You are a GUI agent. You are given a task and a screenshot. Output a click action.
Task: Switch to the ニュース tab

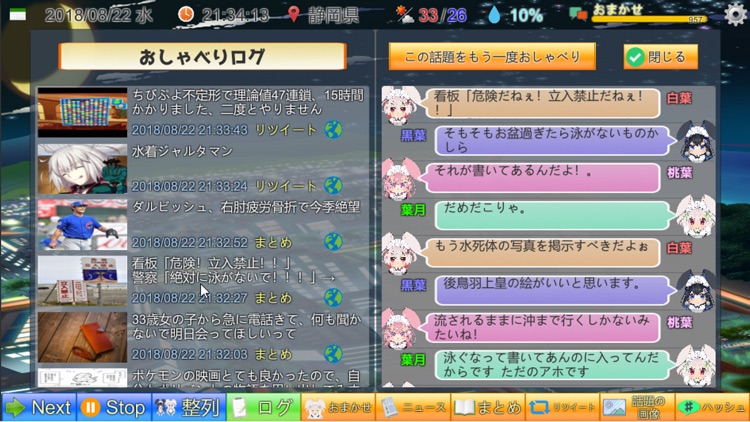414,407
